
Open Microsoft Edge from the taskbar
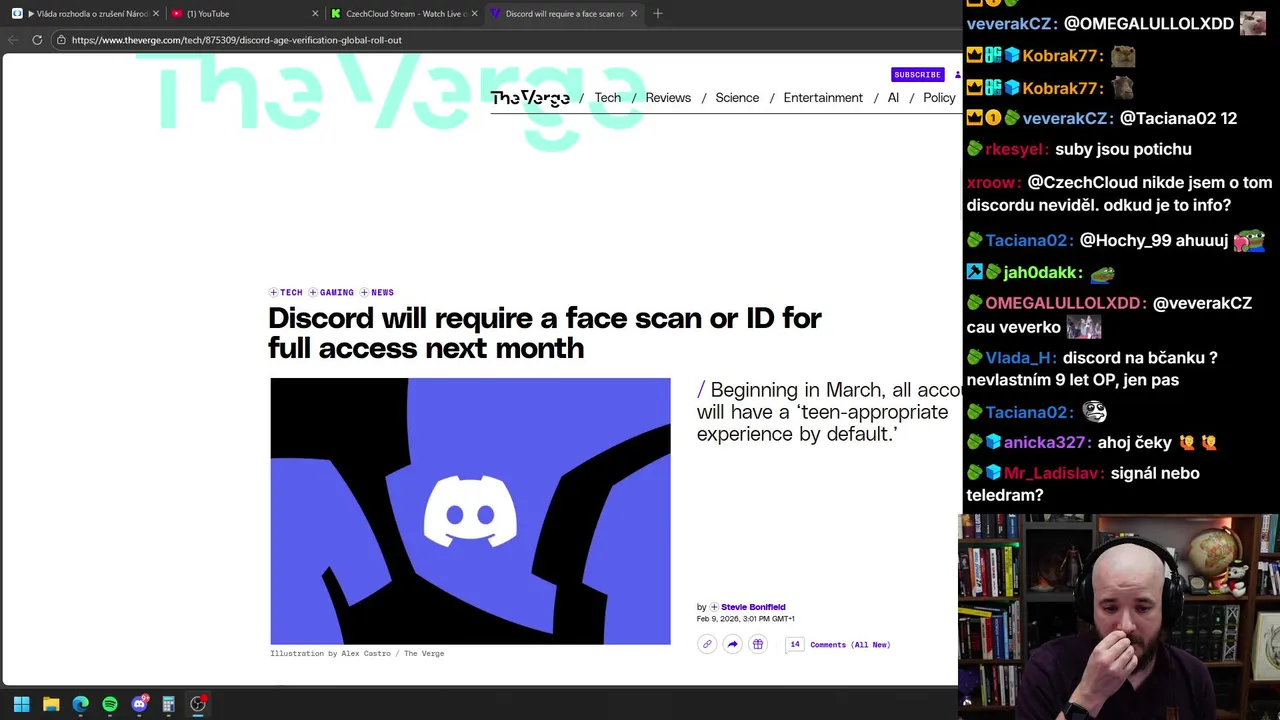(80, 704)
